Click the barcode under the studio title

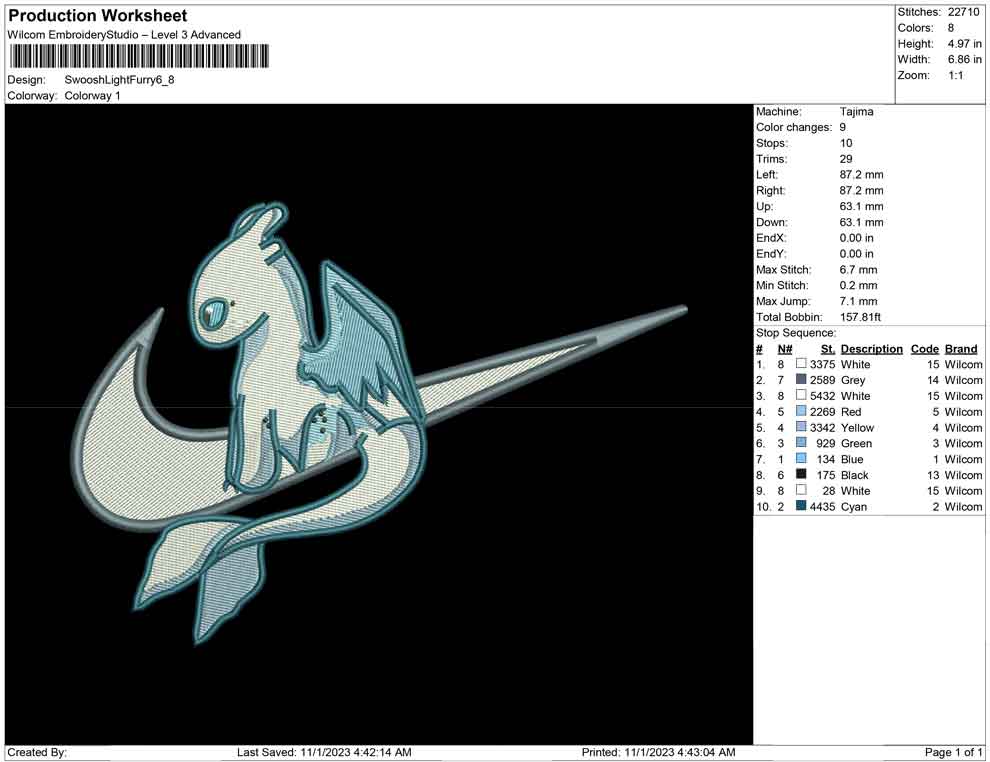click(x=139, y=57)
